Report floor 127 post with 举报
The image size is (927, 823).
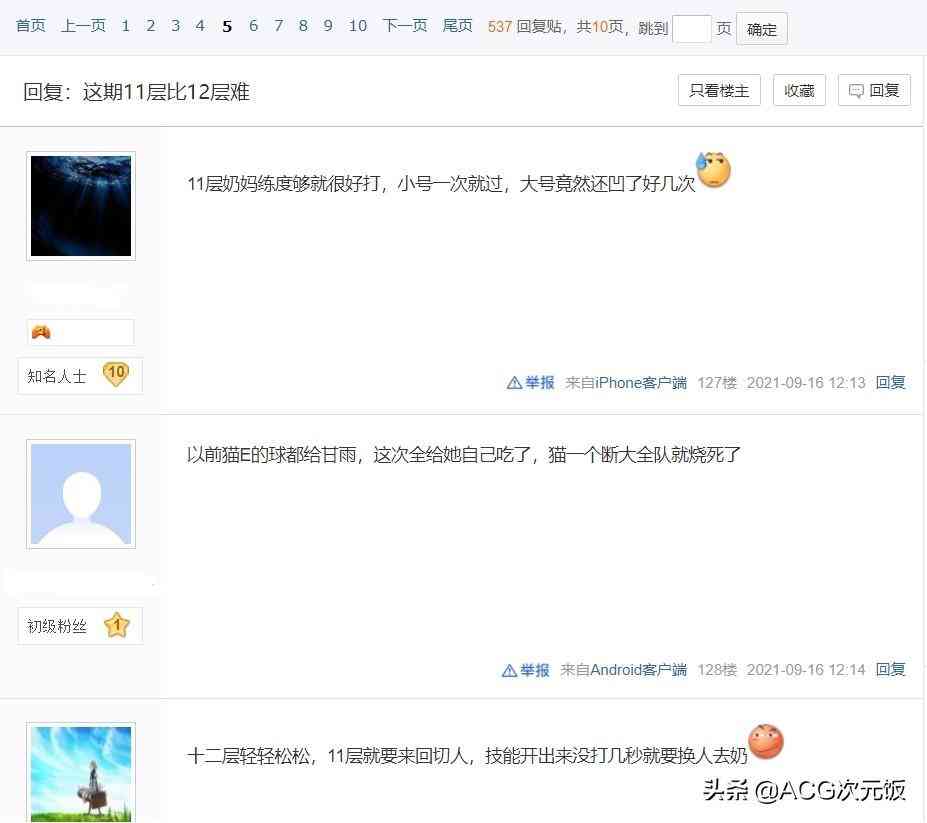pyautogui.click(x=531, y=383)
